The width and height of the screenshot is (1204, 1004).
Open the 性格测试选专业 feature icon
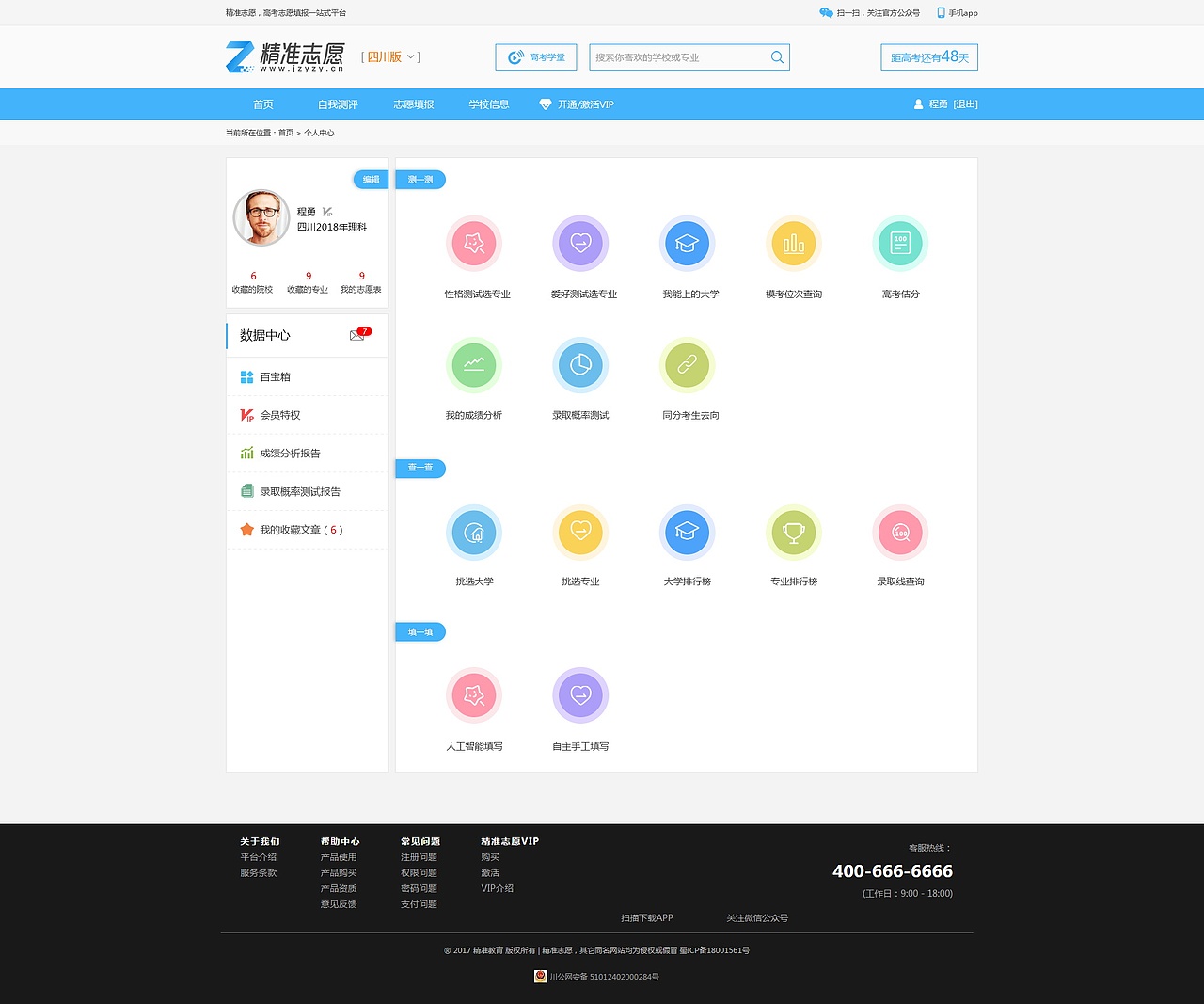pyautogui.click(x=475, y=243)
